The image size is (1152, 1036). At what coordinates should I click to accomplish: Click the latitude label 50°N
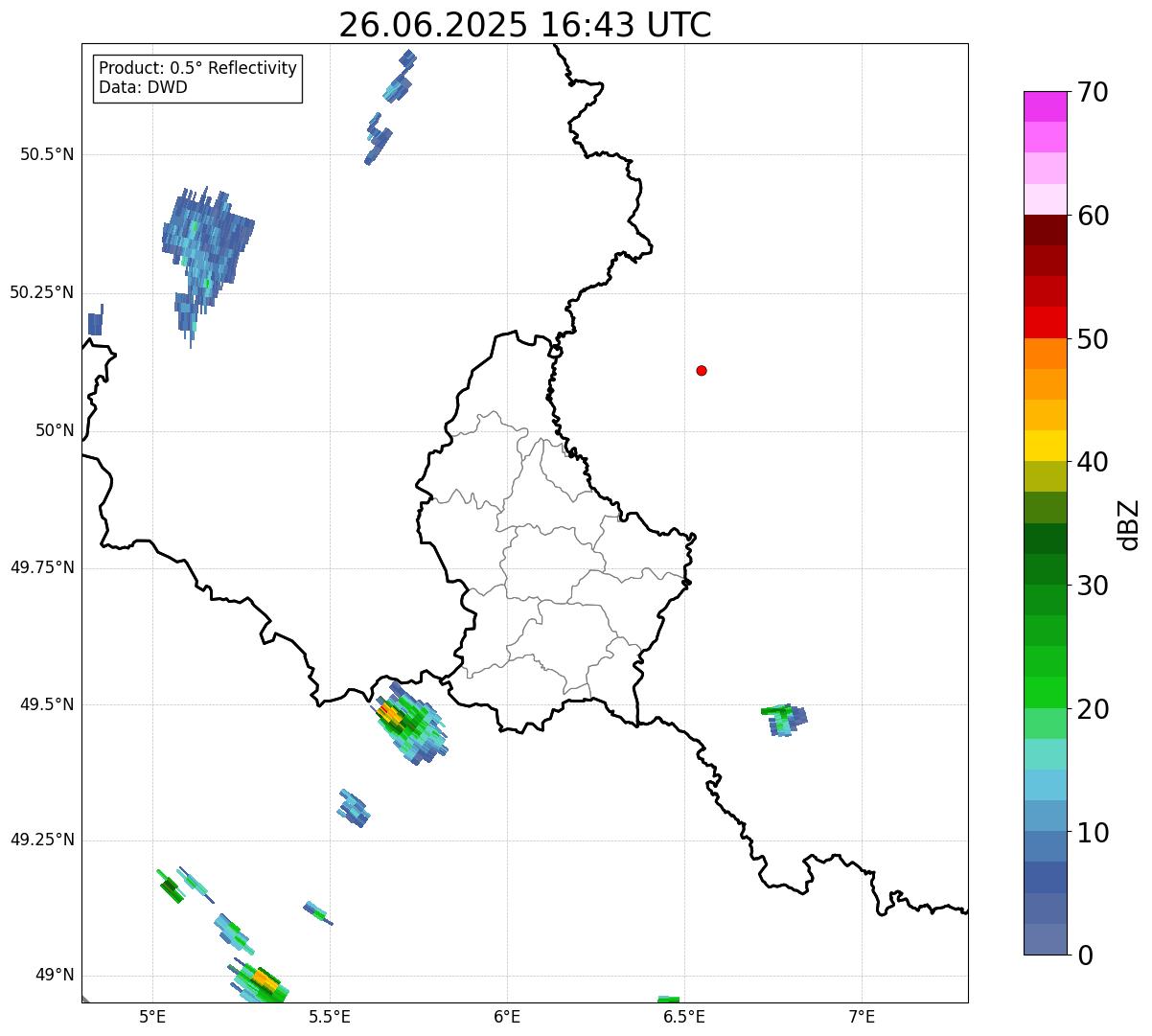tap(55, 430)
